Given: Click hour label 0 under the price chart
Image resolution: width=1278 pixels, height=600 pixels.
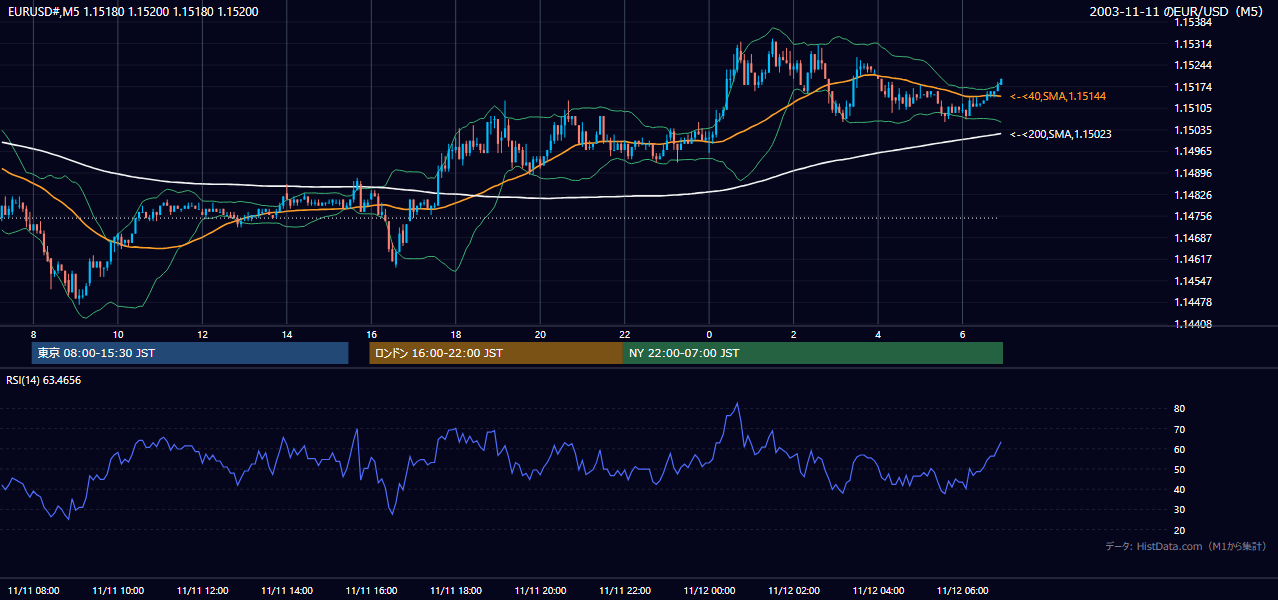Looking at the screenshot, I should tap(709, 334).
